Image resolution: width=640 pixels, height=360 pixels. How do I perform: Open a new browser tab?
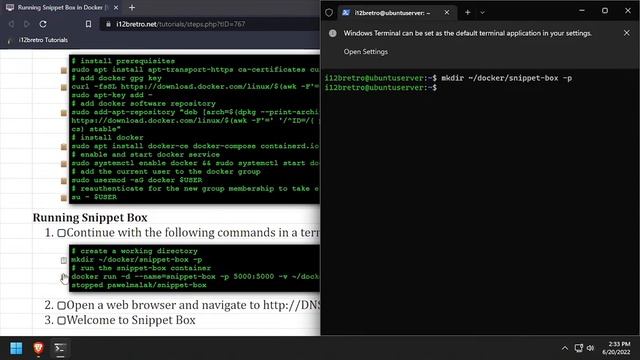(132, 7)
